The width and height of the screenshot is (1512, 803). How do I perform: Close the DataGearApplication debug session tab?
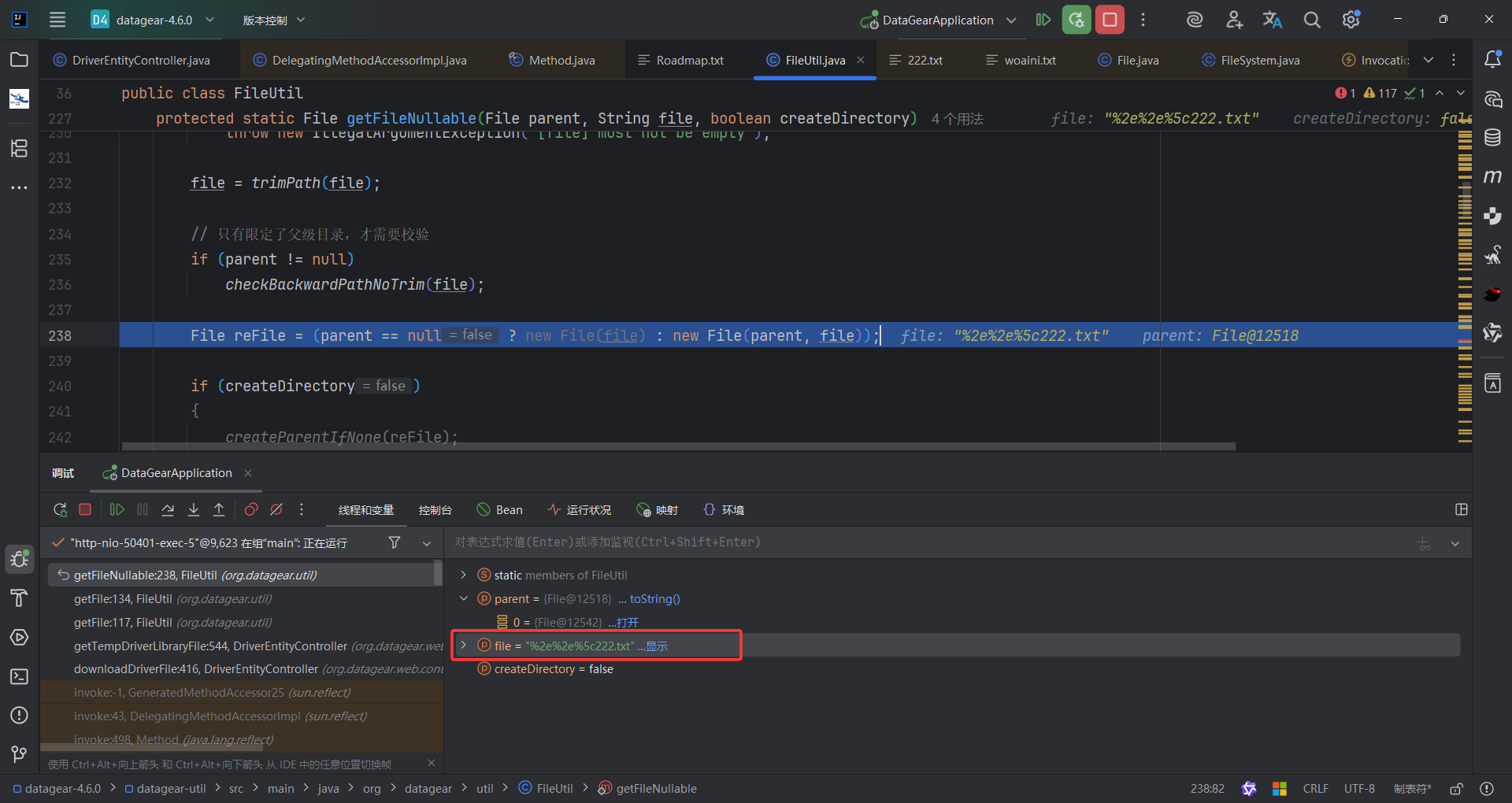click(x=248, y=473)
